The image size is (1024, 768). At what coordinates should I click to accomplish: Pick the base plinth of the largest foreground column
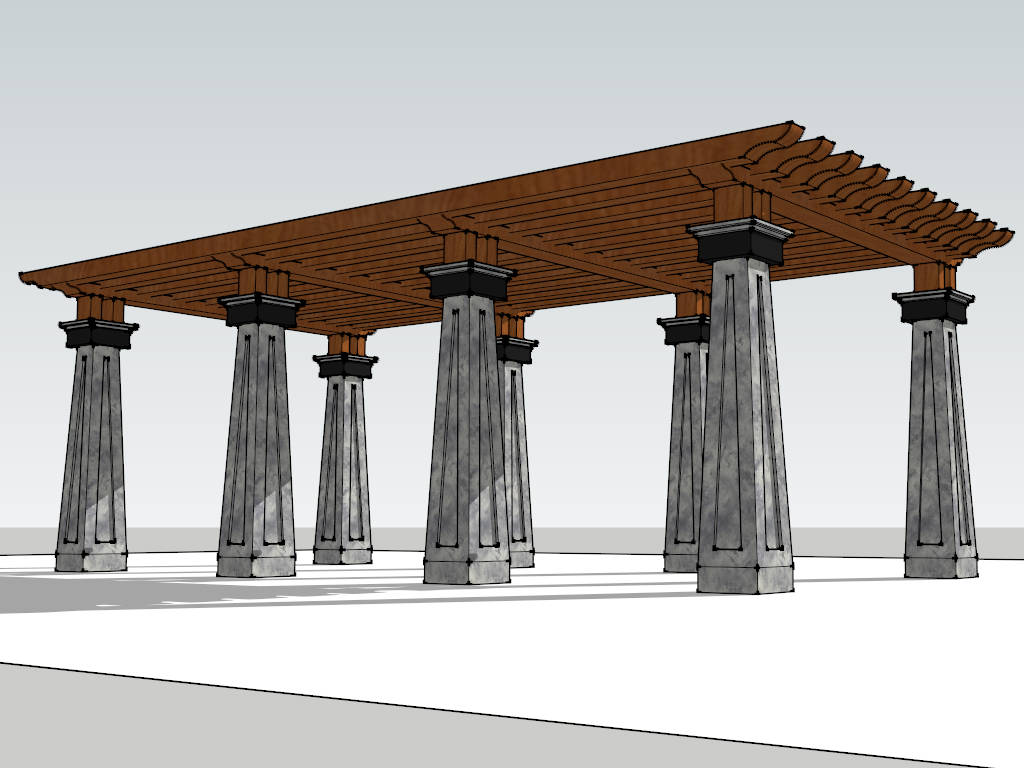[745, 577]
